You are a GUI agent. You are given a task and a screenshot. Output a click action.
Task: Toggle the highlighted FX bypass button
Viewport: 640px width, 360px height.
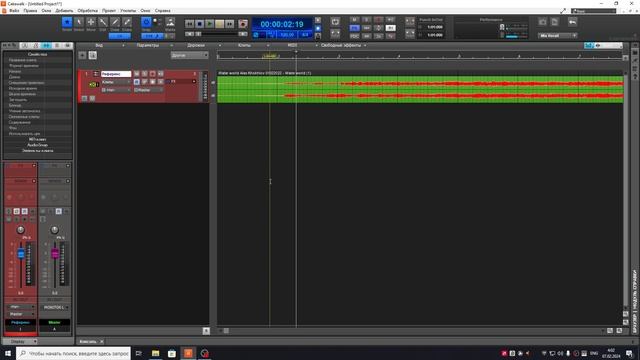click(354, 28)
